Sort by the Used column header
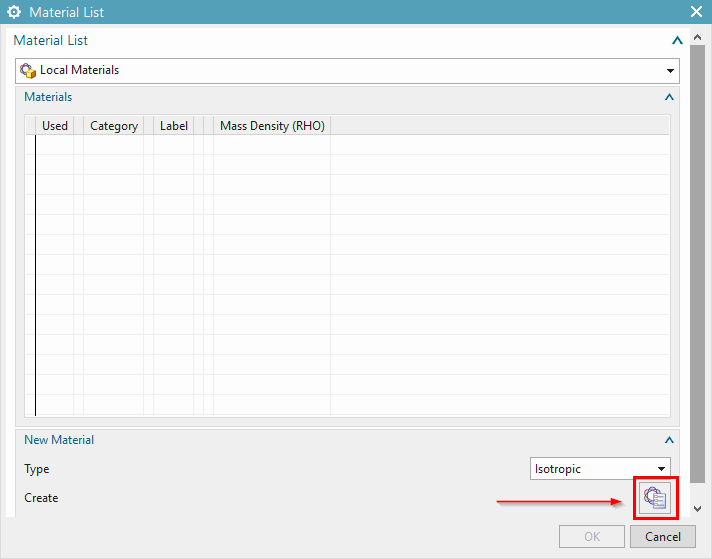This screenshot has height=559, width=712. click(x=55, y=126)
